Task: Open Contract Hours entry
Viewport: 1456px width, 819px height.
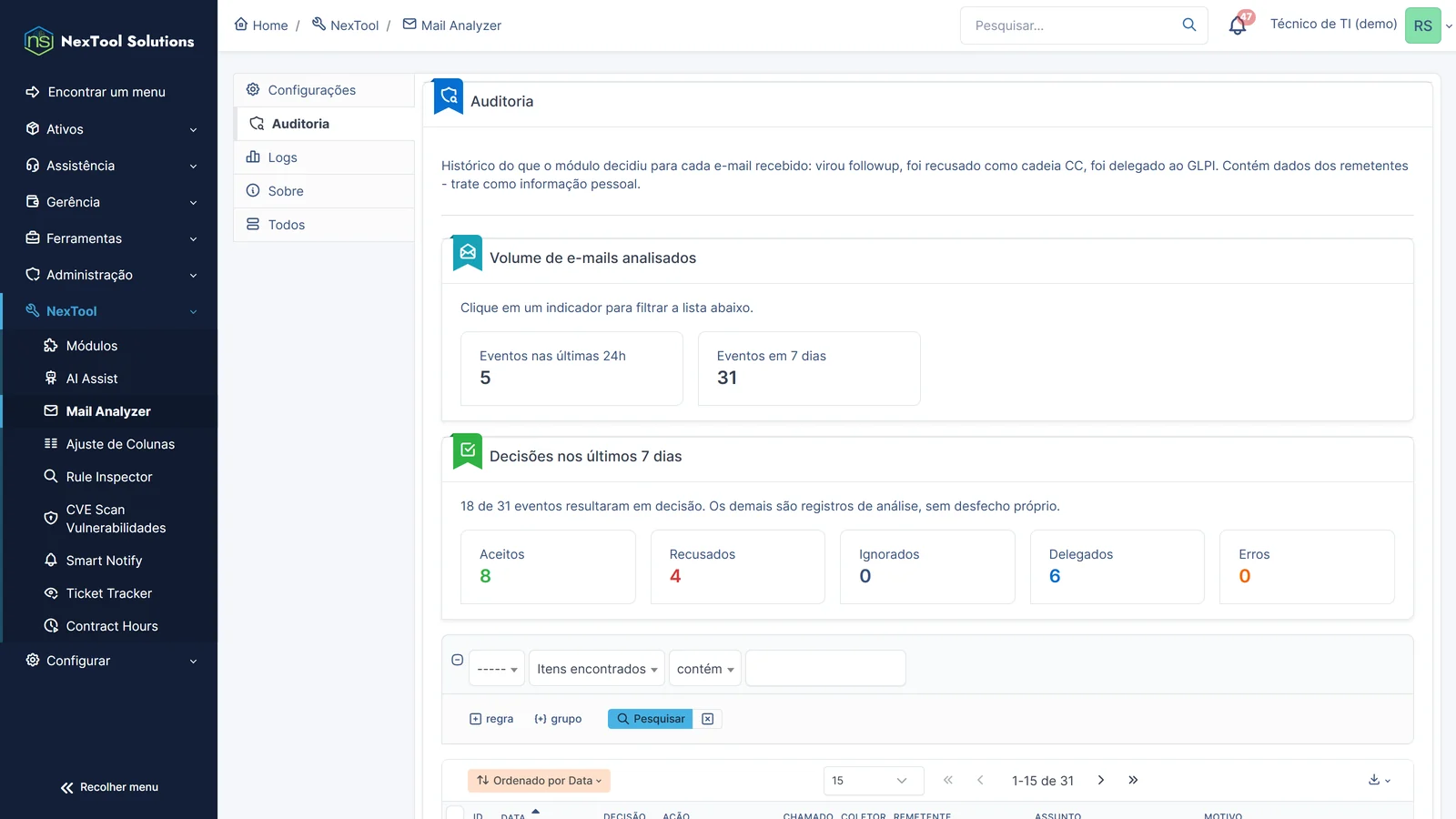Action: pyautogui.click(x=109, y=626)
